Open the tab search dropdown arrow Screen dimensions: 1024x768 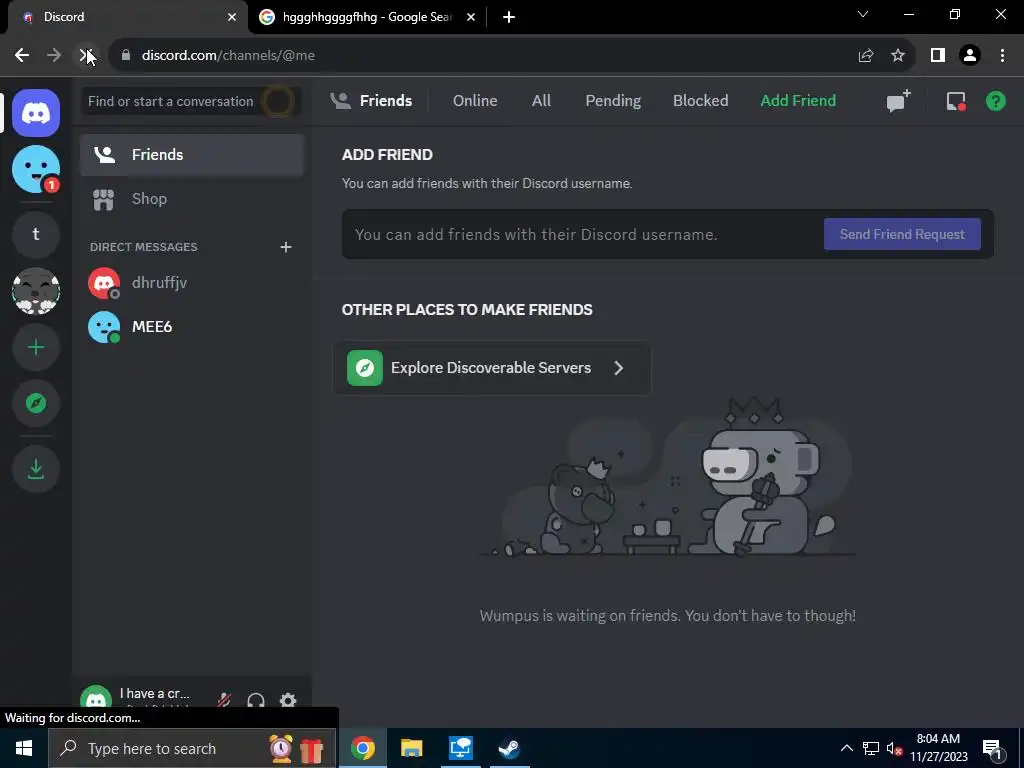tap(863, 14)
